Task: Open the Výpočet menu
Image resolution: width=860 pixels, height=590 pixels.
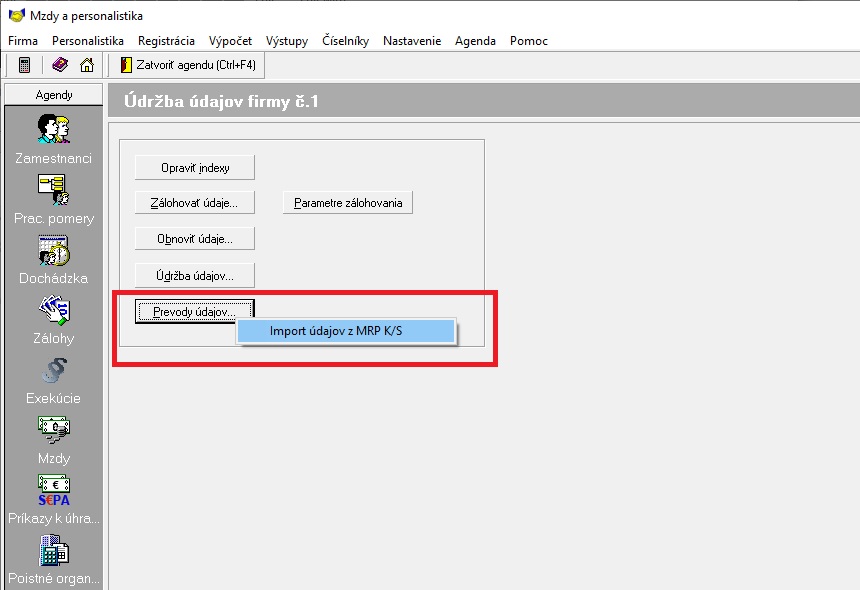Action: pyautogui.click(x=230, y=41)
